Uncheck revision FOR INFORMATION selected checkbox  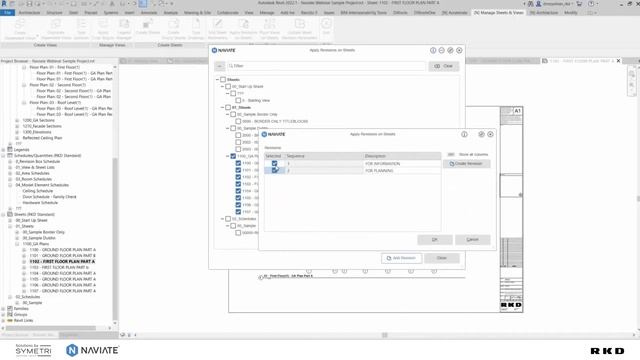[274, 163]
